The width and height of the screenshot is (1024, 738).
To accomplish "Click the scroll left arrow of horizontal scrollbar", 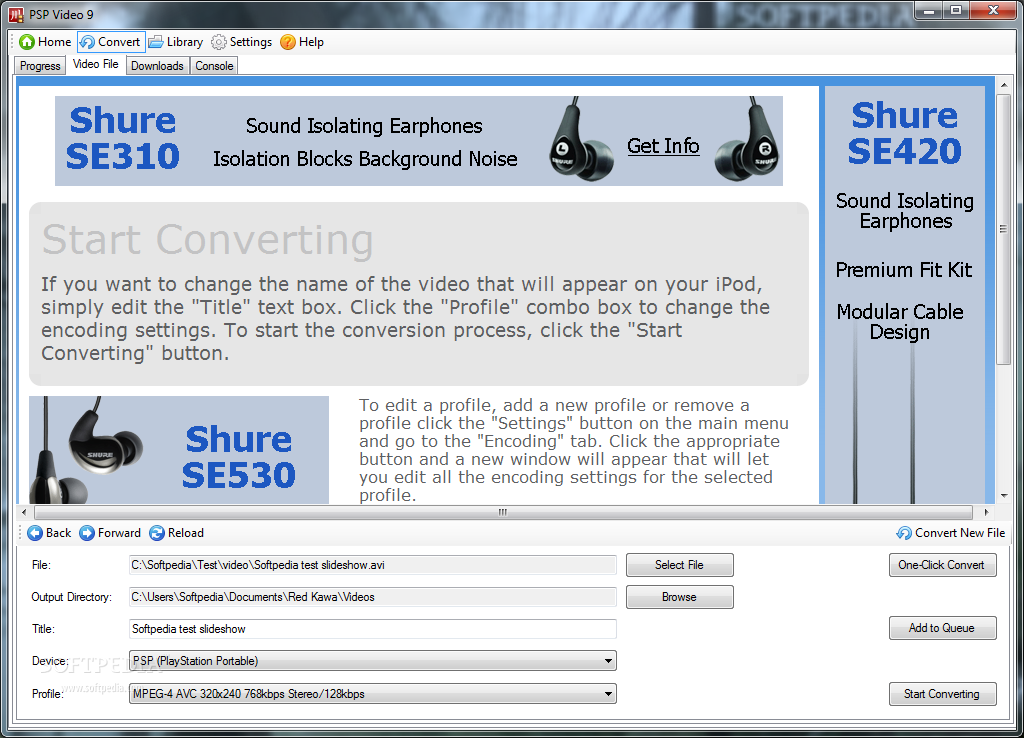I will click(x=24, y=512).
